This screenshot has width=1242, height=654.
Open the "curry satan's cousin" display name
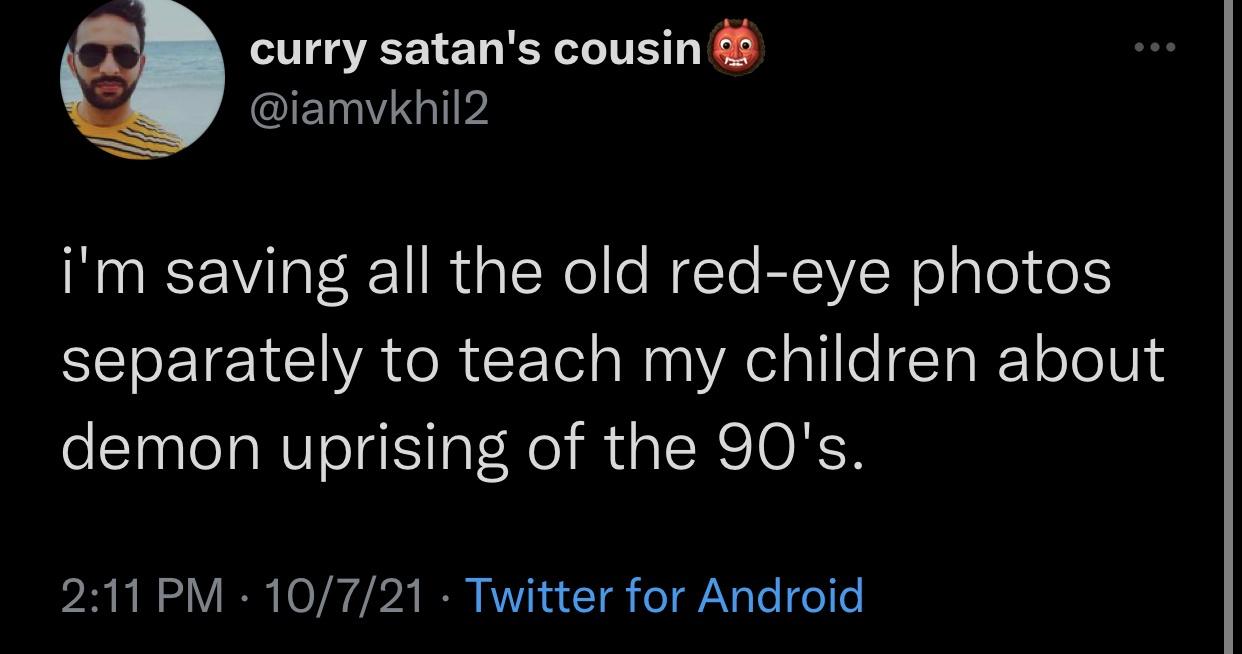[475, 50]
